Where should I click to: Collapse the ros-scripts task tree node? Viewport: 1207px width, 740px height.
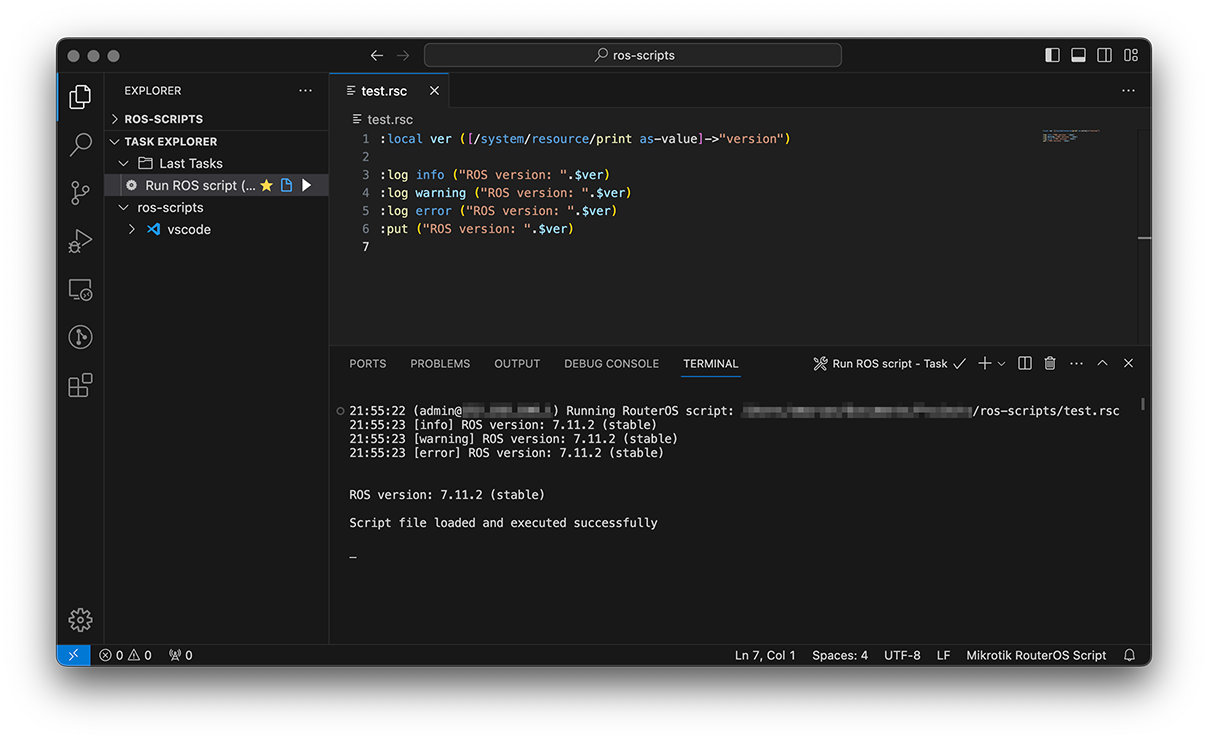(x=124, y=207)
